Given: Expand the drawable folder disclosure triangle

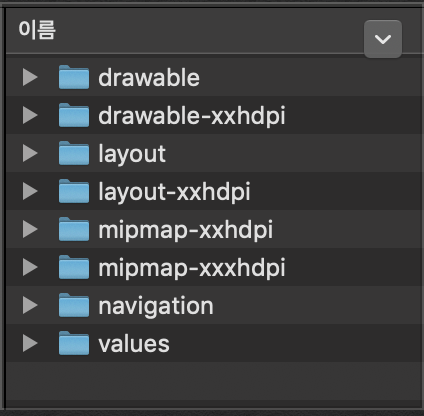Looking at the screenshot, I should [x=30, y=77].
